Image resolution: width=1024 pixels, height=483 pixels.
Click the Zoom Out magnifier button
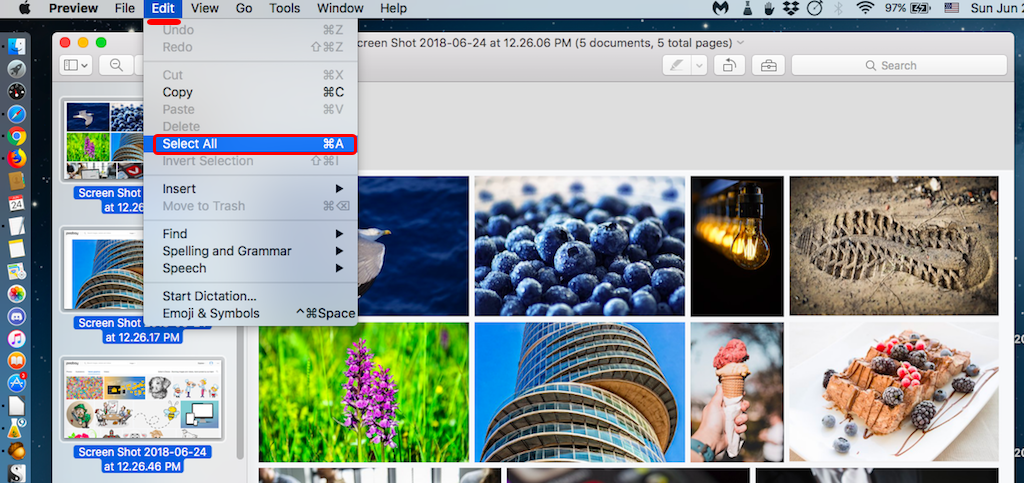pos(117,65)
